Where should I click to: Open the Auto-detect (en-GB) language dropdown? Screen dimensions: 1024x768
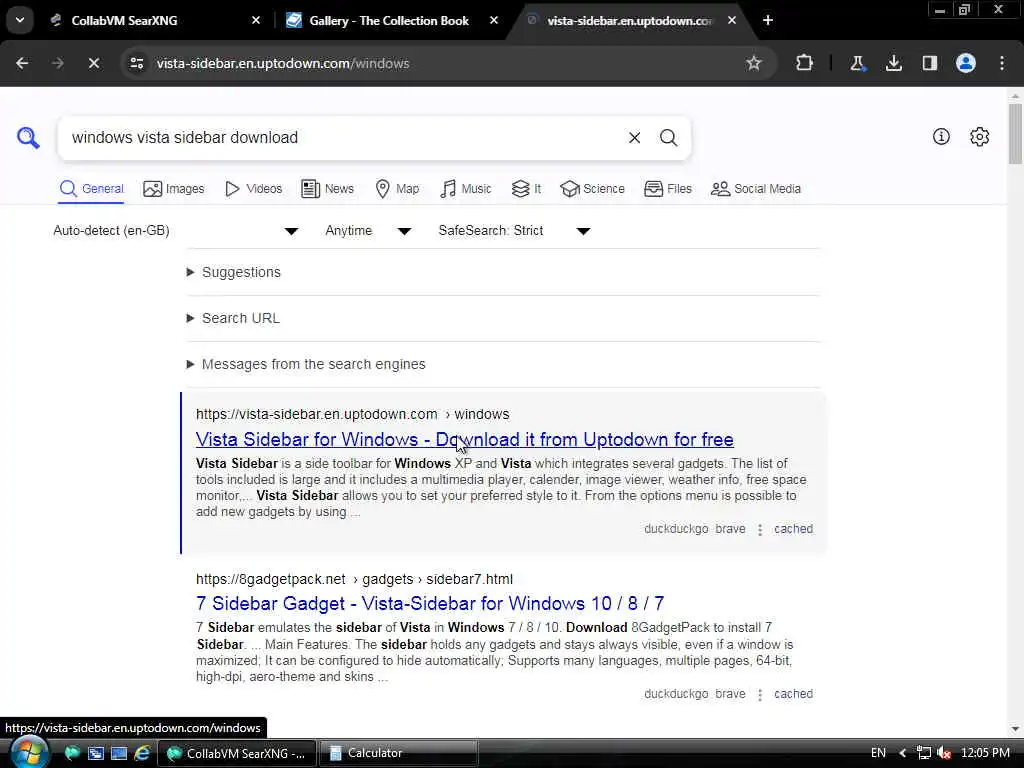[x=176, y=231]
